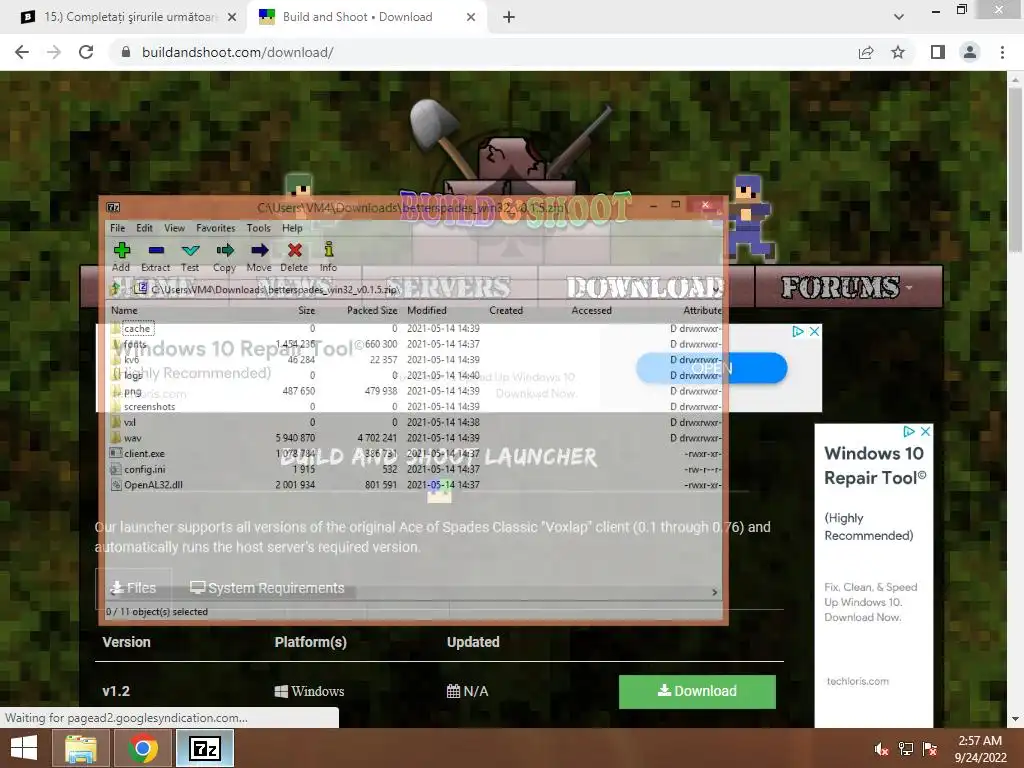
Task: Click techloris.com link in side ad
Action: 857,681
